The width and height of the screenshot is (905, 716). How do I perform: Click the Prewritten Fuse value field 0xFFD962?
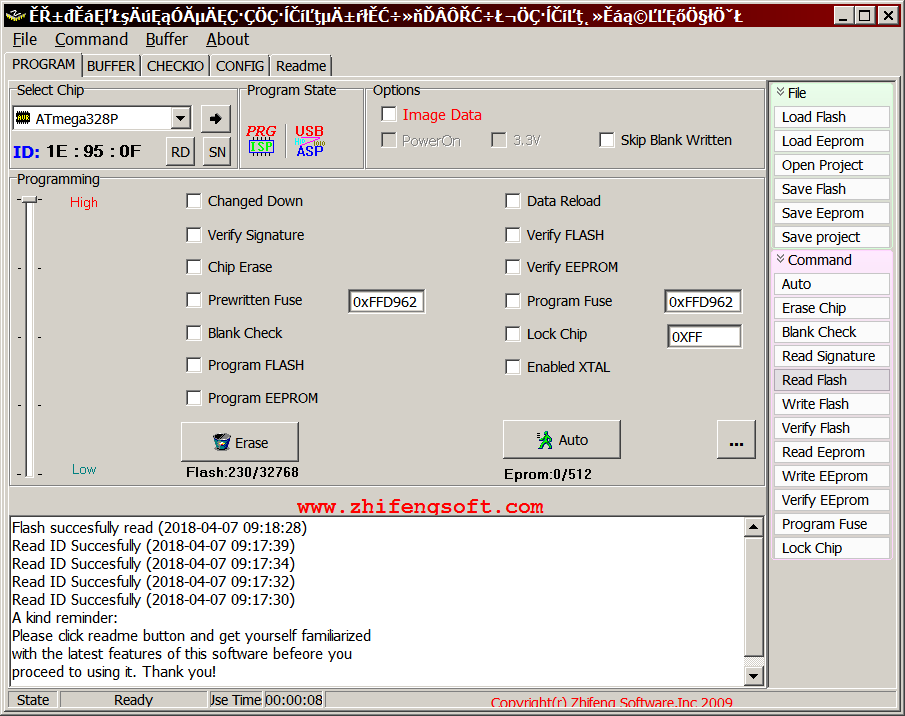click(x=387, y=302)
